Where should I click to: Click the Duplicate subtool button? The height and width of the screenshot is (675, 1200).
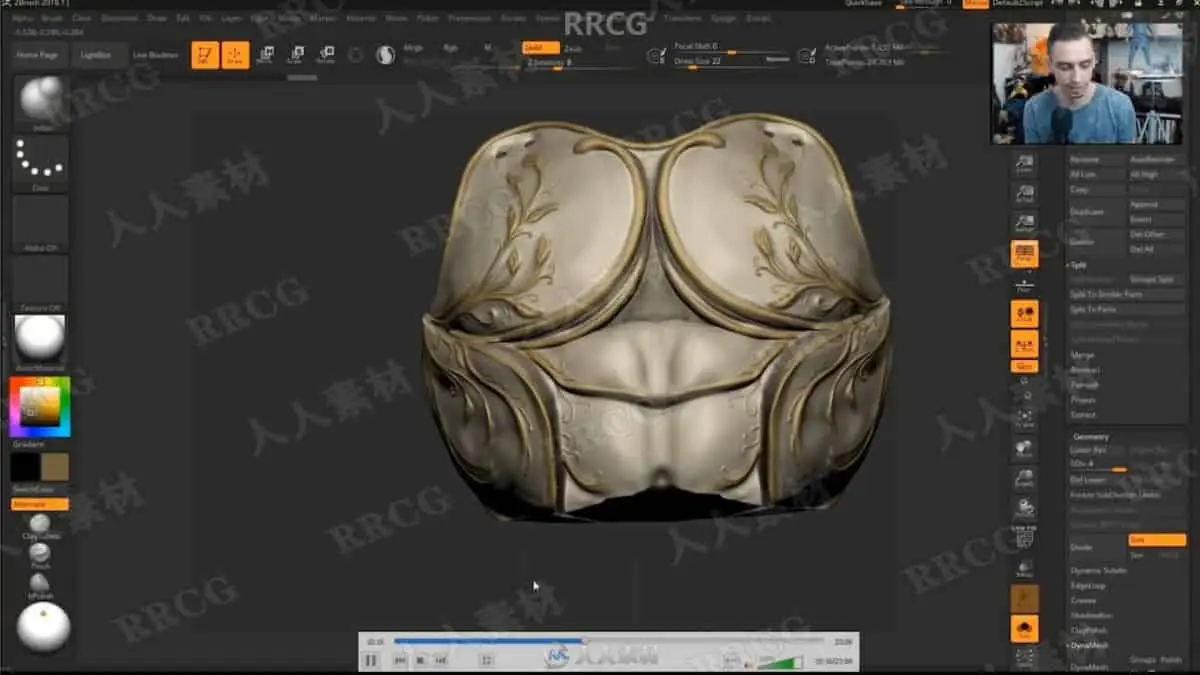click(x=1097, y=212)
